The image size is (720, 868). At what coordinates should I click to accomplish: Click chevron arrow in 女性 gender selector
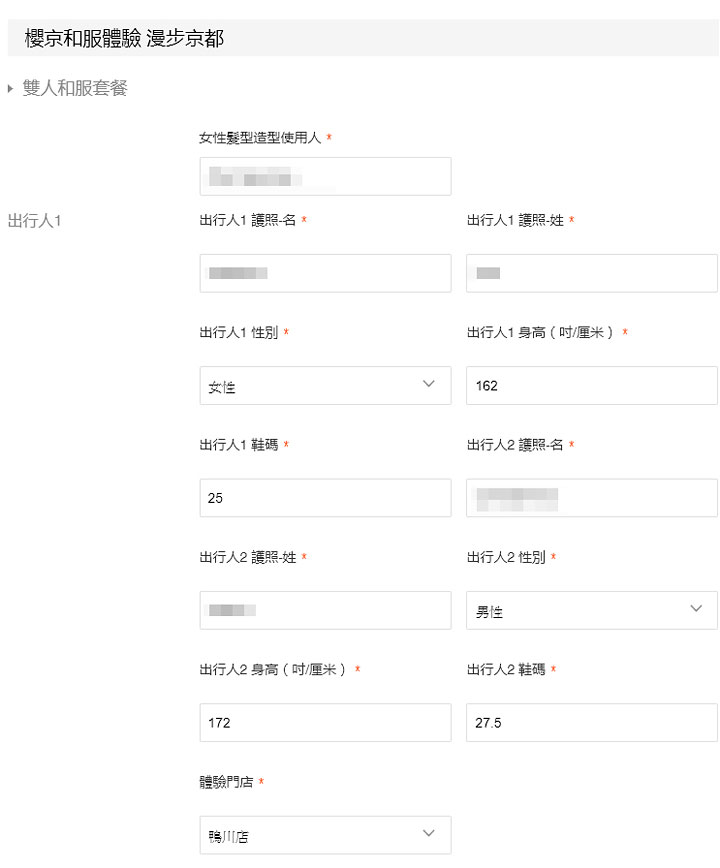pyautogui.click(x=428, y=384)
